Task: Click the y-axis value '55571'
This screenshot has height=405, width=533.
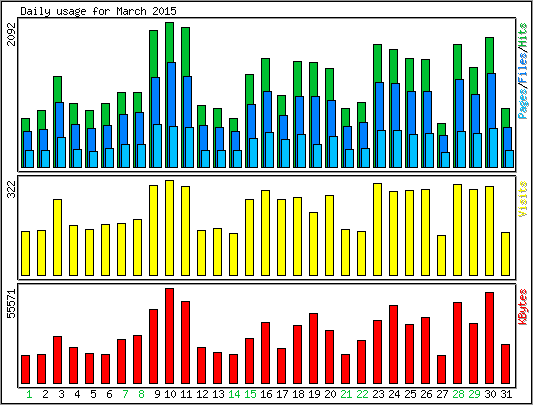Action: point(12,303)
